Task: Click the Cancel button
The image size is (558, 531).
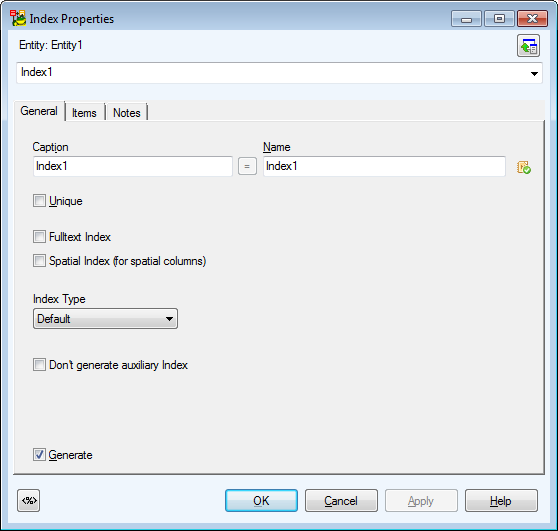Action: click(341, 500)
